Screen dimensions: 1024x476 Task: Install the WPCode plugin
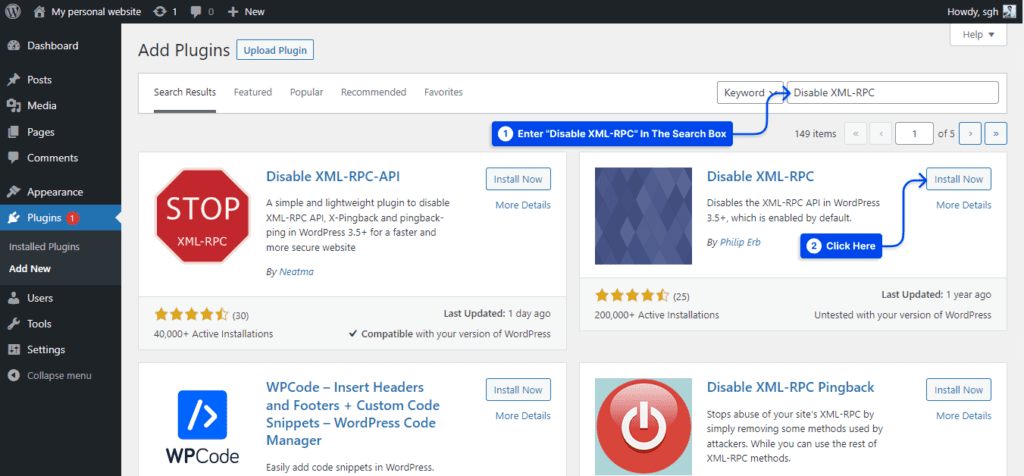518,390
